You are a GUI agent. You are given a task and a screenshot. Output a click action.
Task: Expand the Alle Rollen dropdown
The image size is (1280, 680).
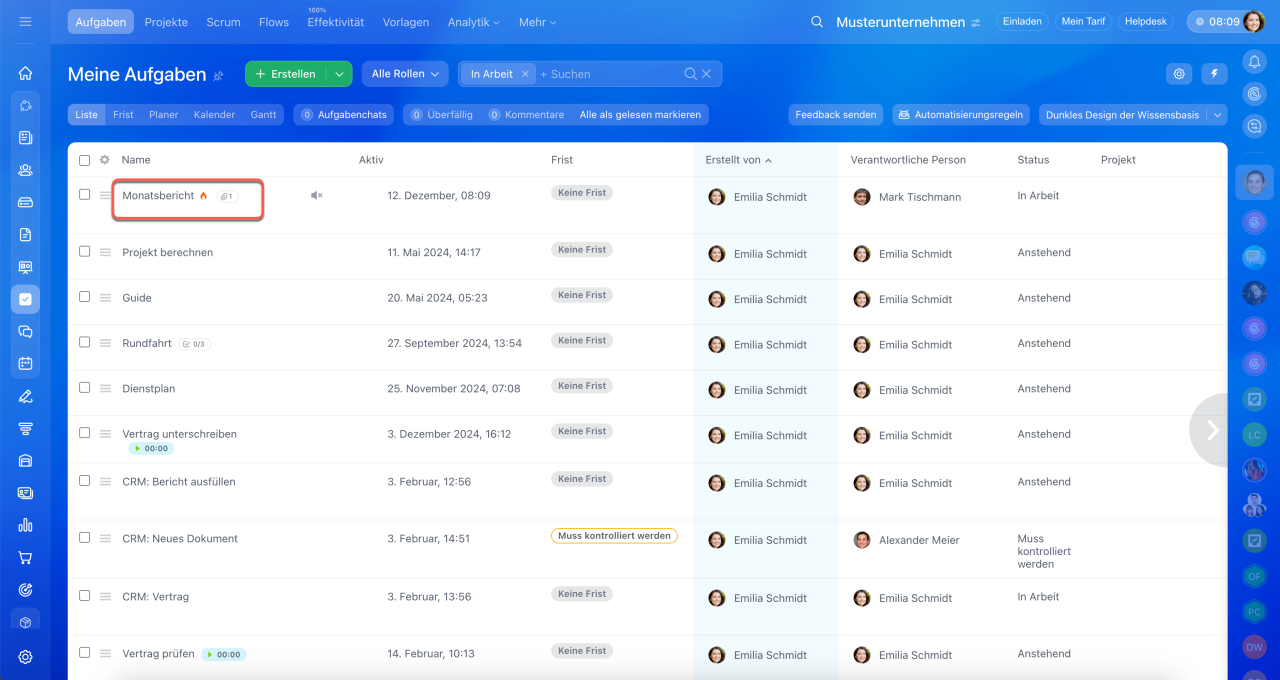(x=404, y=74)
